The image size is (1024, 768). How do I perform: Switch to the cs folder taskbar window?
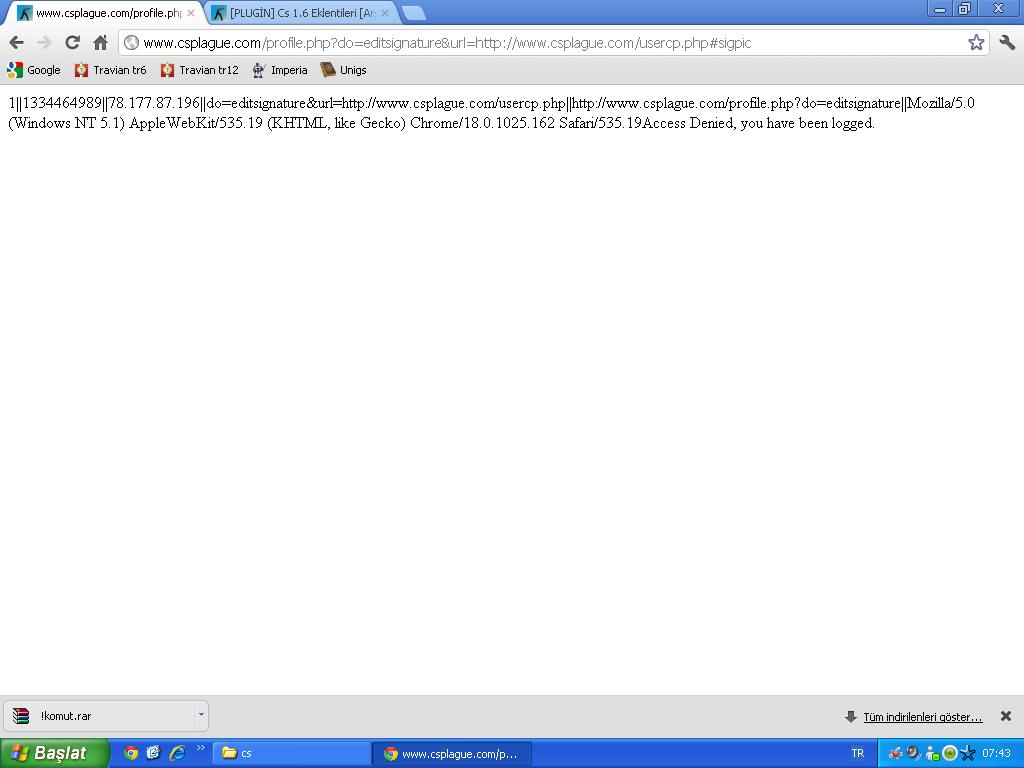(291, 753)
